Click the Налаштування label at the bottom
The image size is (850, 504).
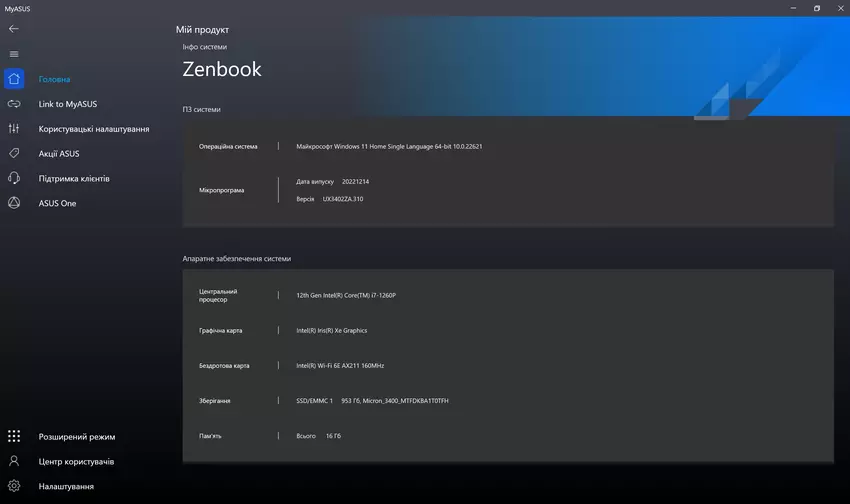(66, 486)
